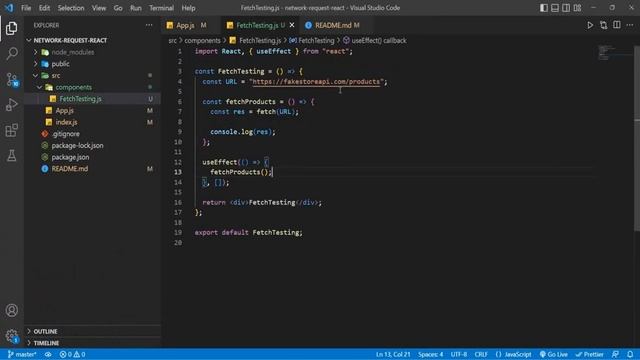Open the Explorer view in activity bar
The width and height of the screenshot is (640, 360).
[11, 28]
